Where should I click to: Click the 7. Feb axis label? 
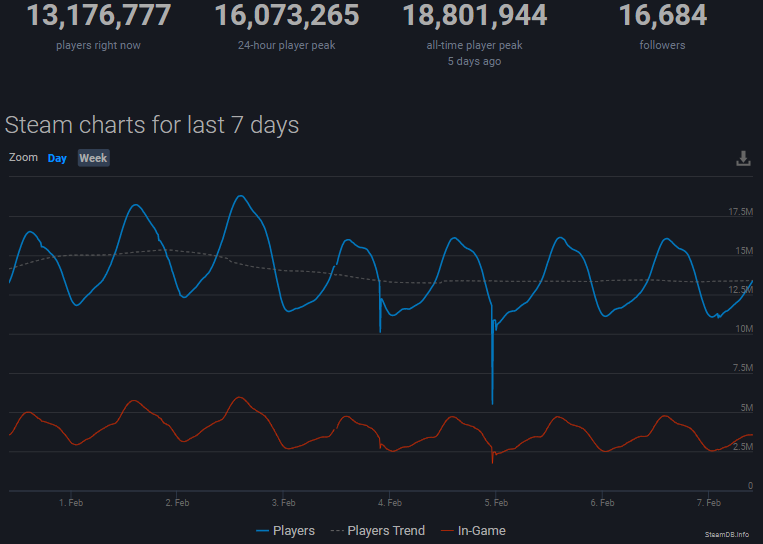pyautogui.click(x=707, y=502)
